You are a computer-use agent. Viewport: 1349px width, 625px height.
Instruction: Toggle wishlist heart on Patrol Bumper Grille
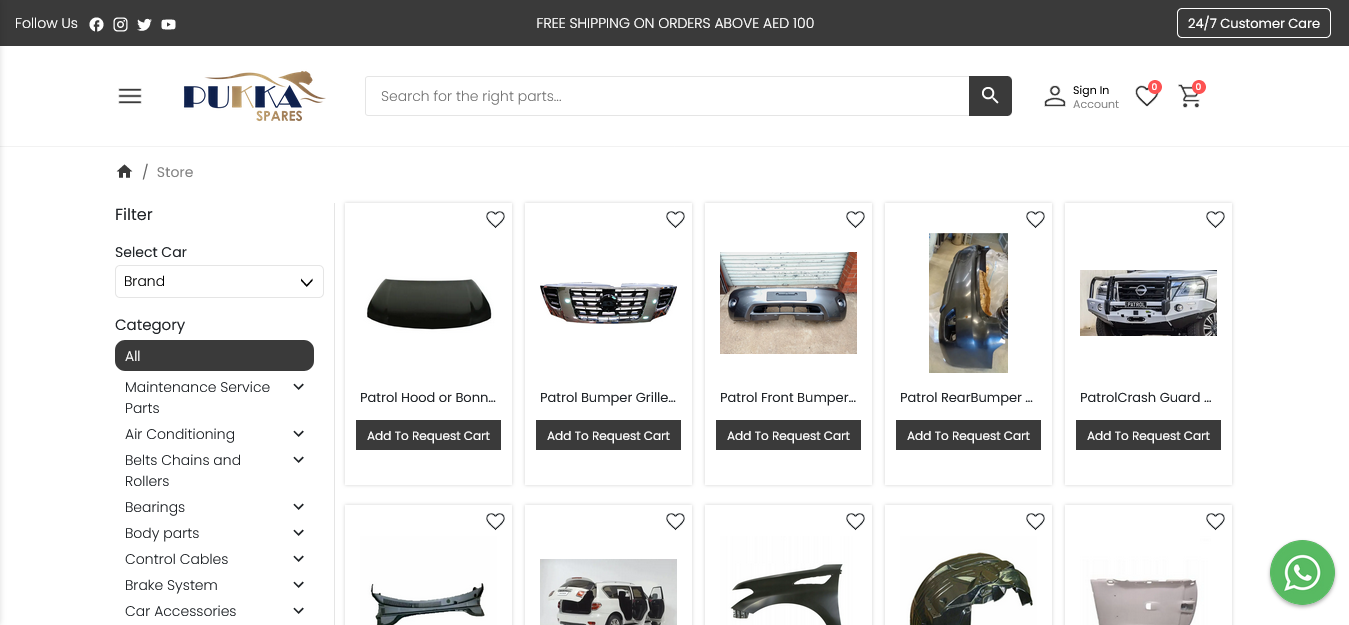pos(675,220)
